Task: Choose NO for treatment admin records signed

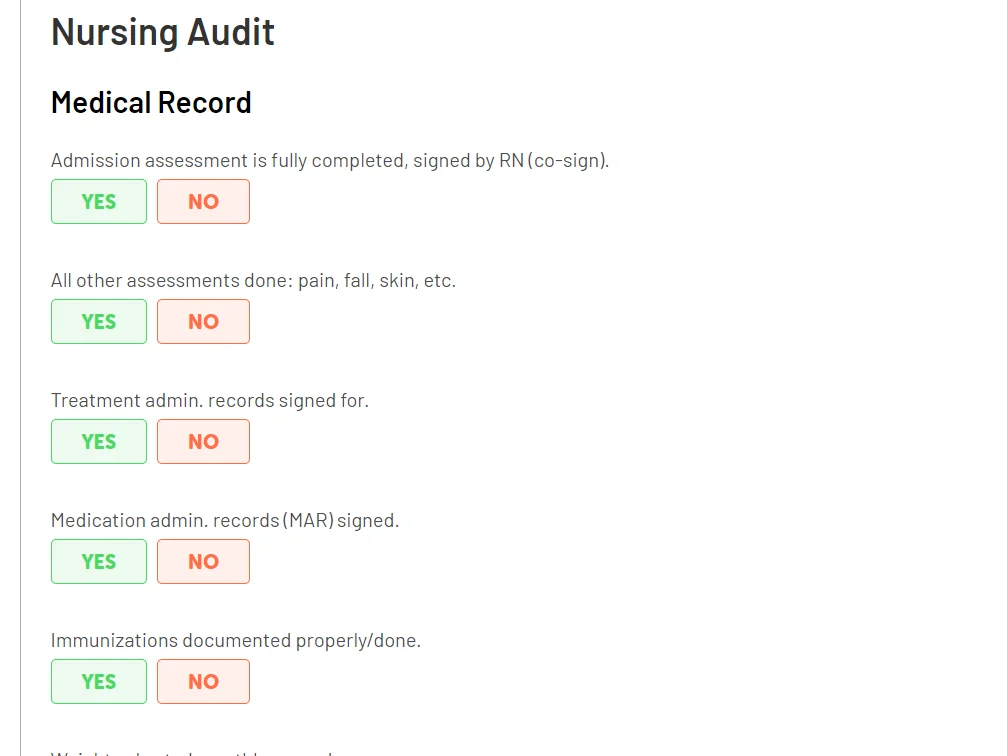Action: 203,441
